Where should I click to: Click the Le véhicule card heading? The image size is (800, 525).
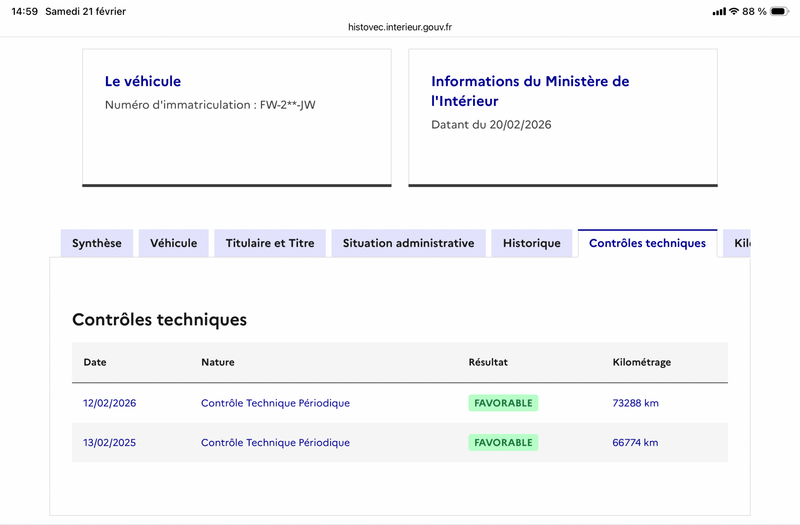pyautogui.click(x=143, y=81)
